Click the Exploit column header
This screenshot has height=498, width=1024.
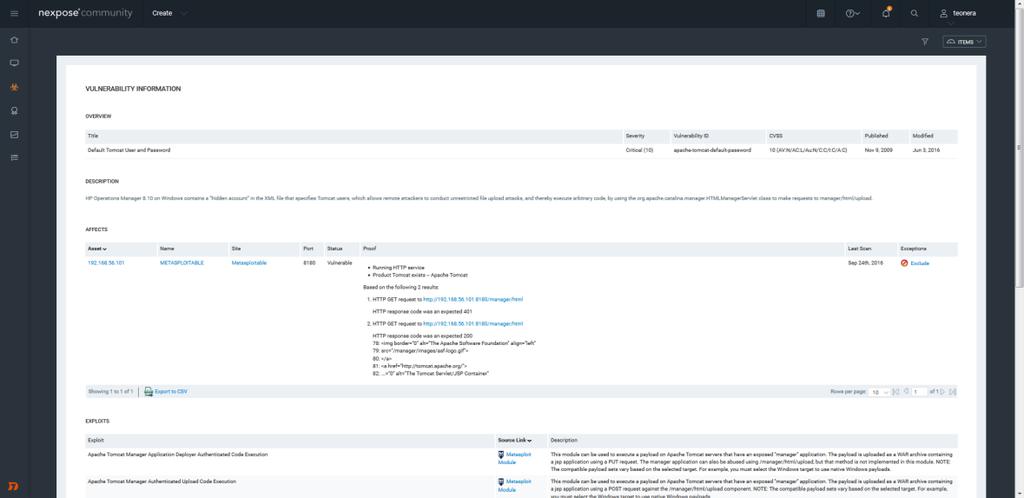[x=95, y=441]
